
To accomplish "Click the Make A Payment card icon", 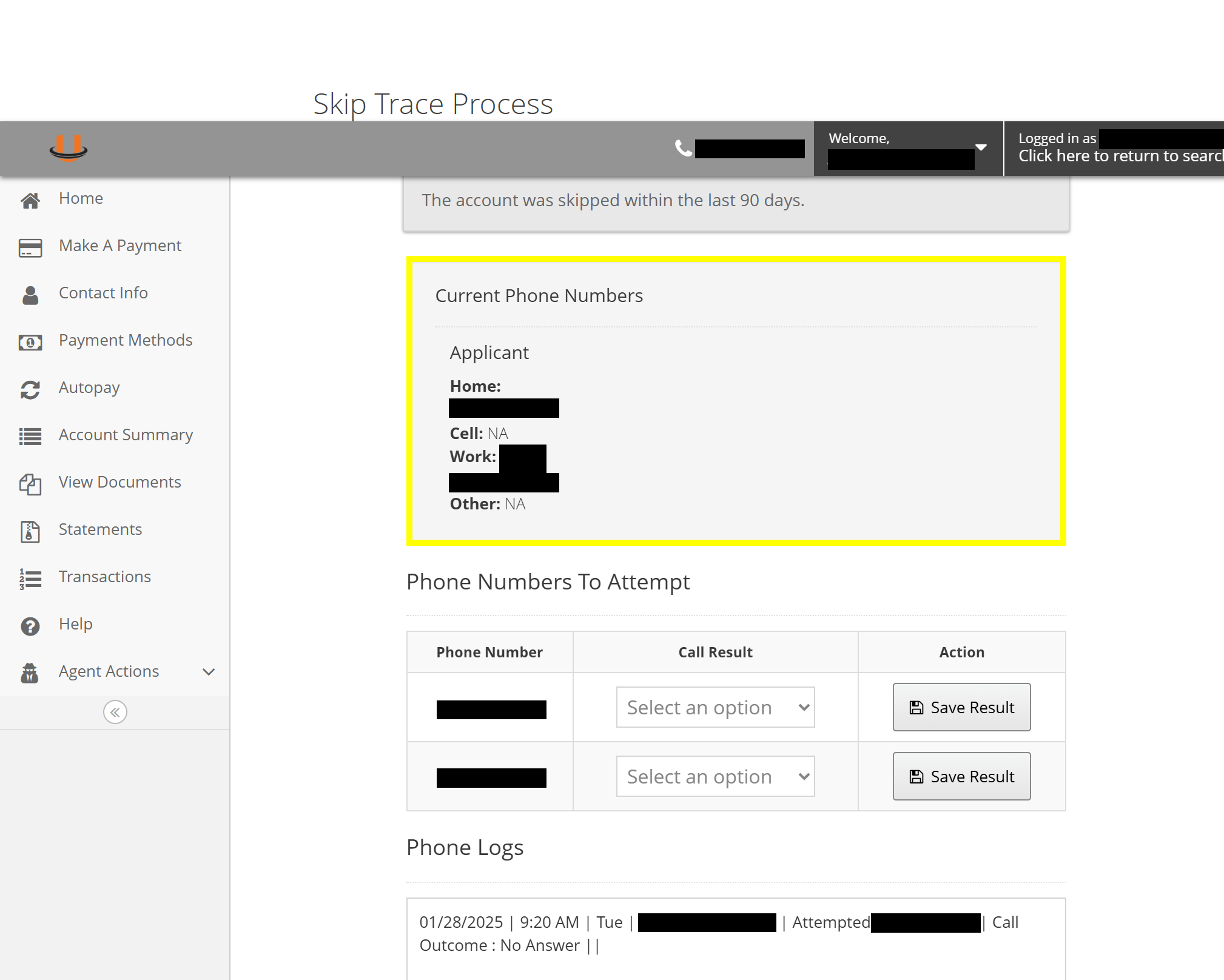I will tap(30, 247).
